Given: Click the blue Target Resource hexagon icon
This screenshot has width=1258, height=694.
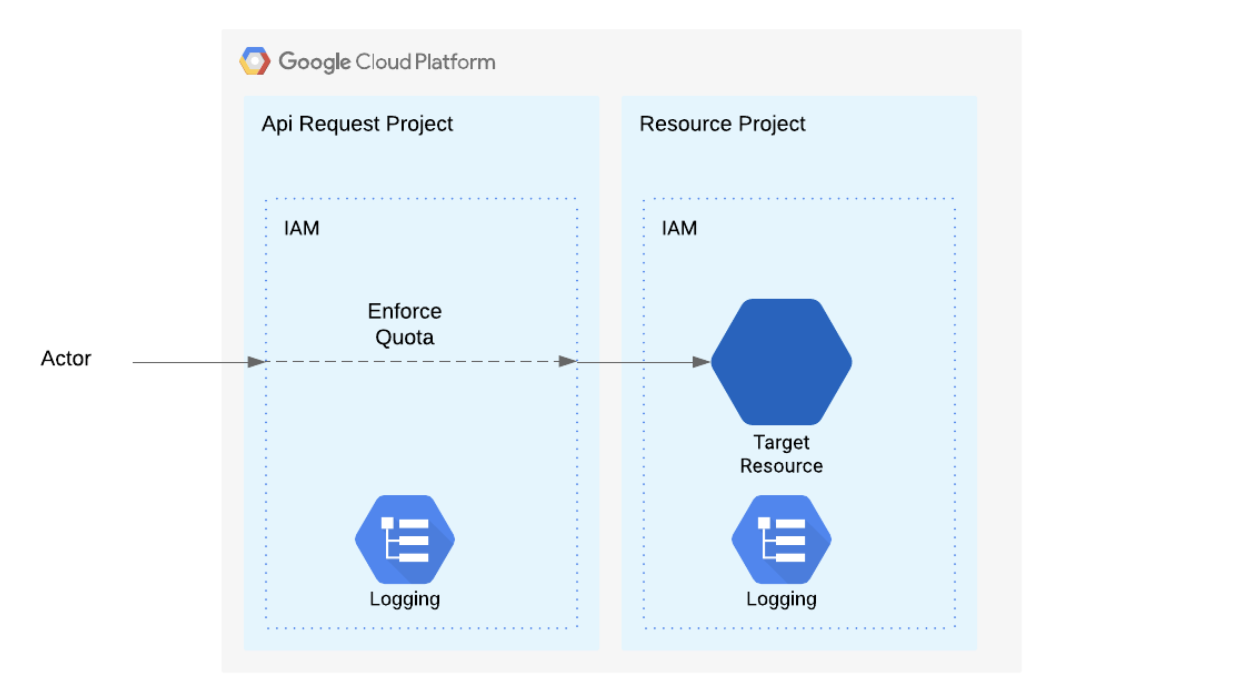Looking at the screenshot, I should (781, 361).
